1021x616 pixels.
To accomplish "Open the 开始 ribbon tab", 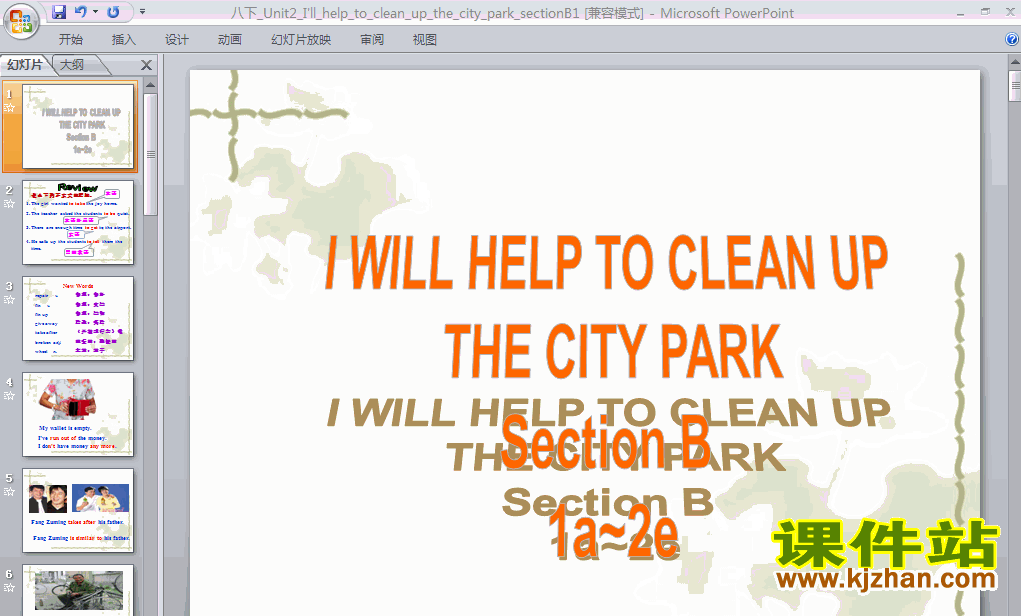I will pos(70,40).
